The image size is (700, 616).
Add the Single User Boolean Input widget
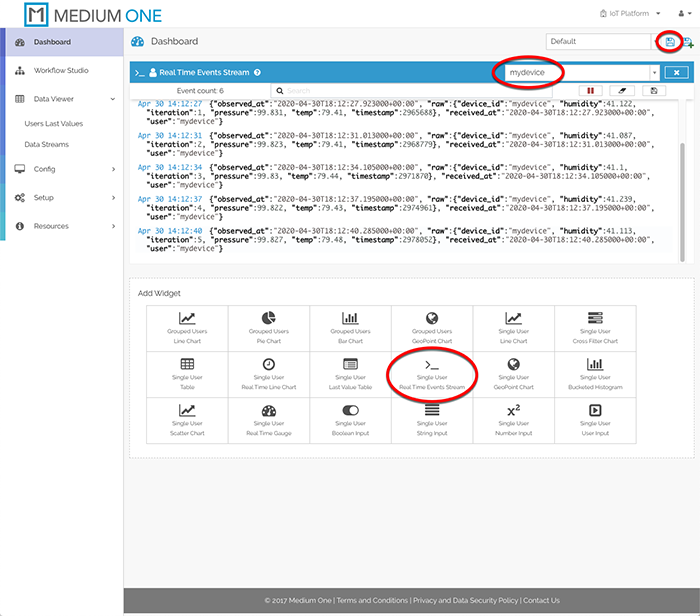pos(350,418)
